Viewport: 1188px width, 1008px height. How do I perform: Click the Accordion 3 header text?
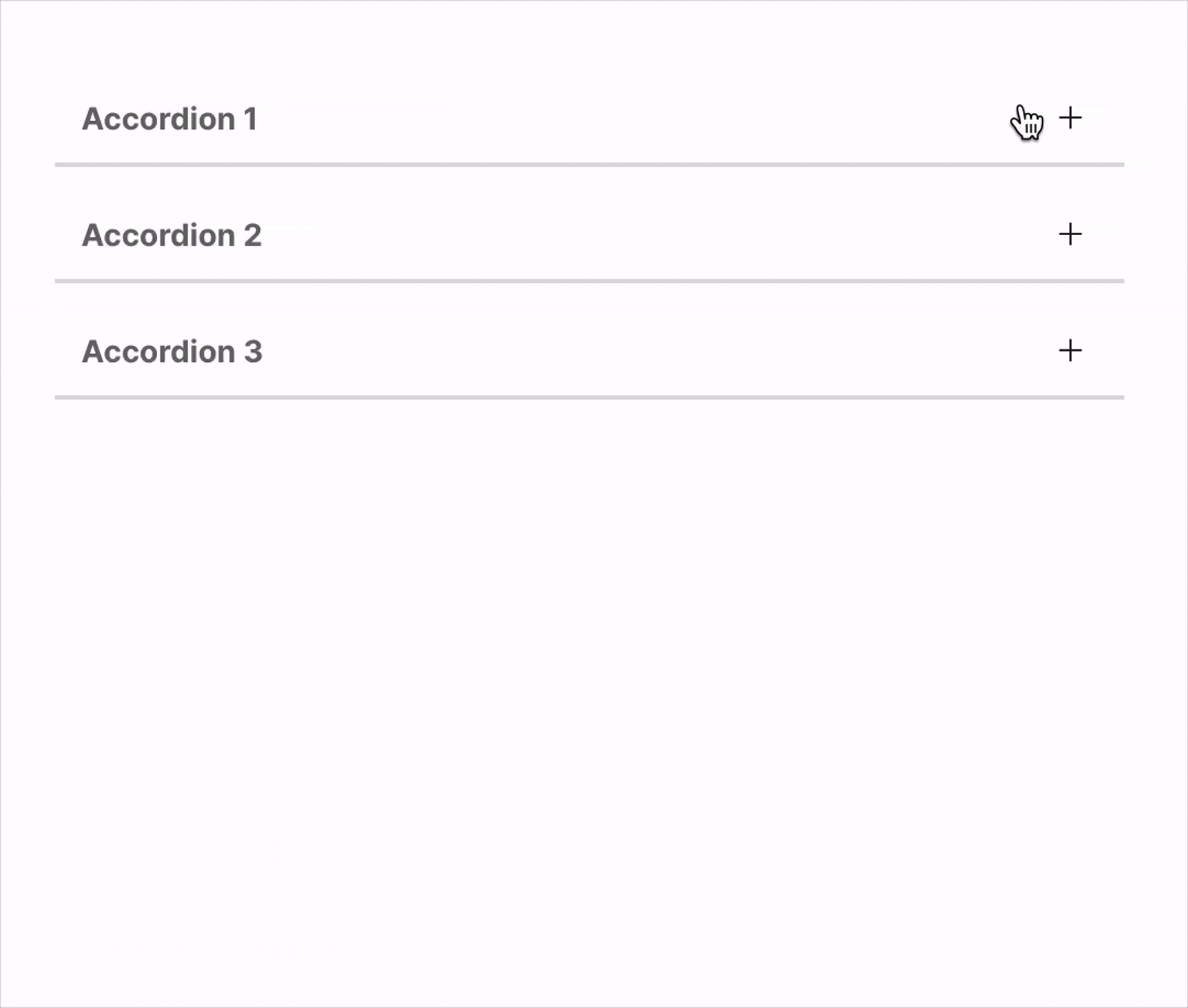pyautogui.click(x=172, y=352)
